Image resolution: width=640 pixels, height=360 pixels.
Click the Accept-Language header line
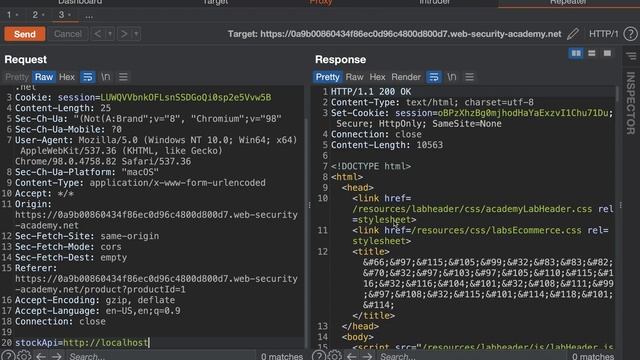(98, 311)
